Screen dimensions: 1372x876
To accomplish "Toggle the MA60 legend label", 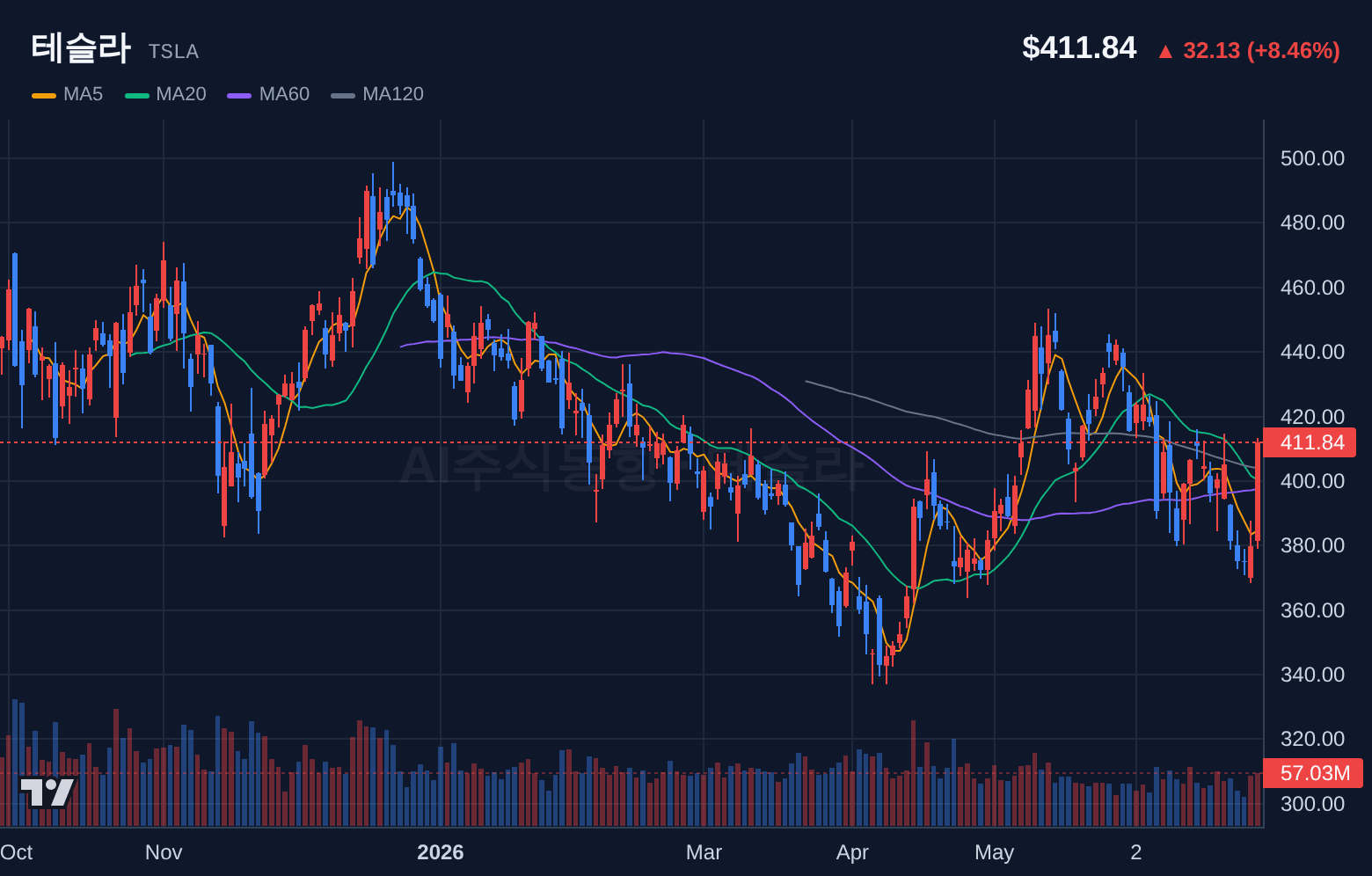I will [x=284, y=94].
